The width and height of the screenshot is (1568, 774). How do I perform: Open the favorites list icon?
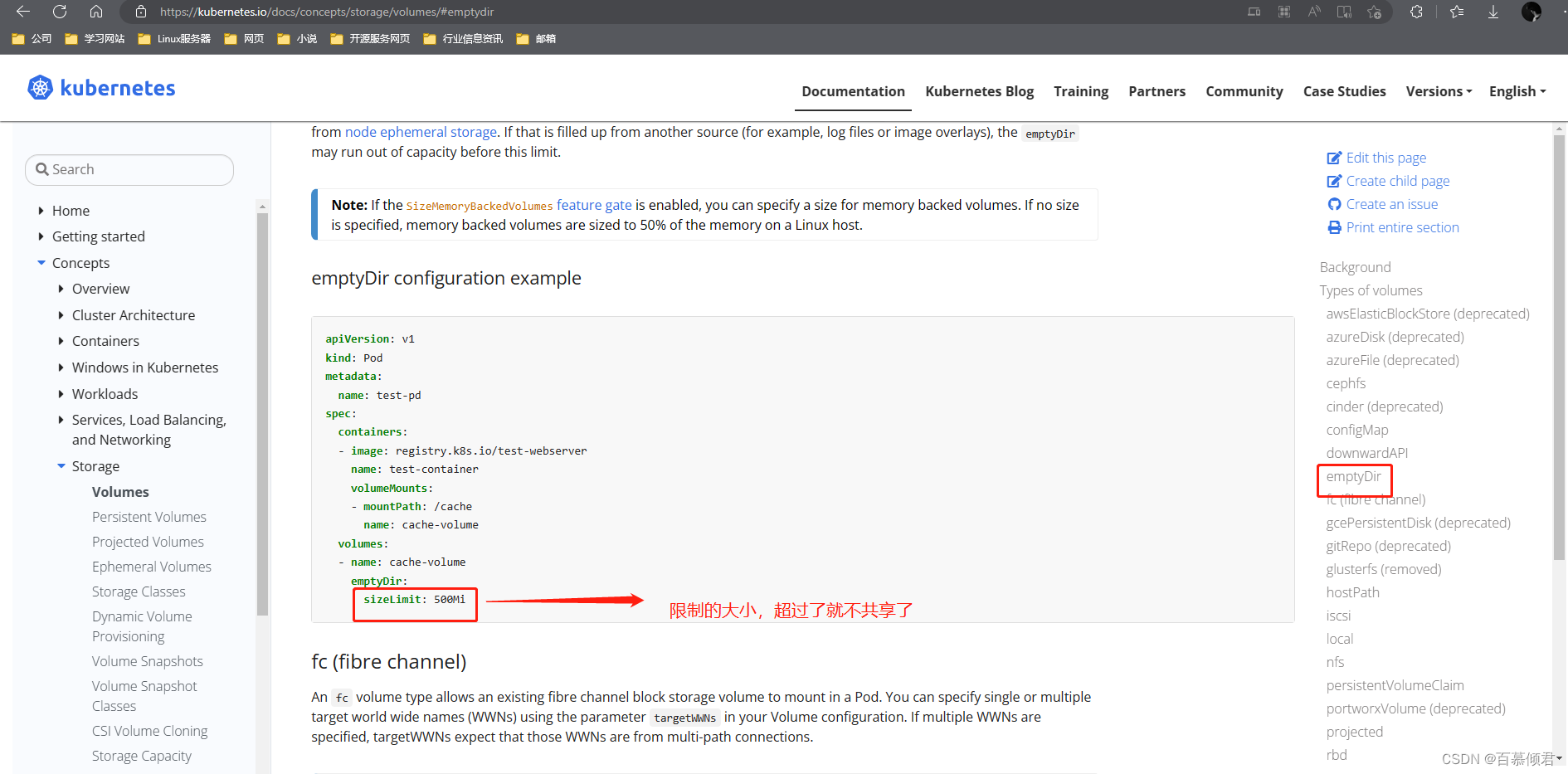click(1457, 12)
